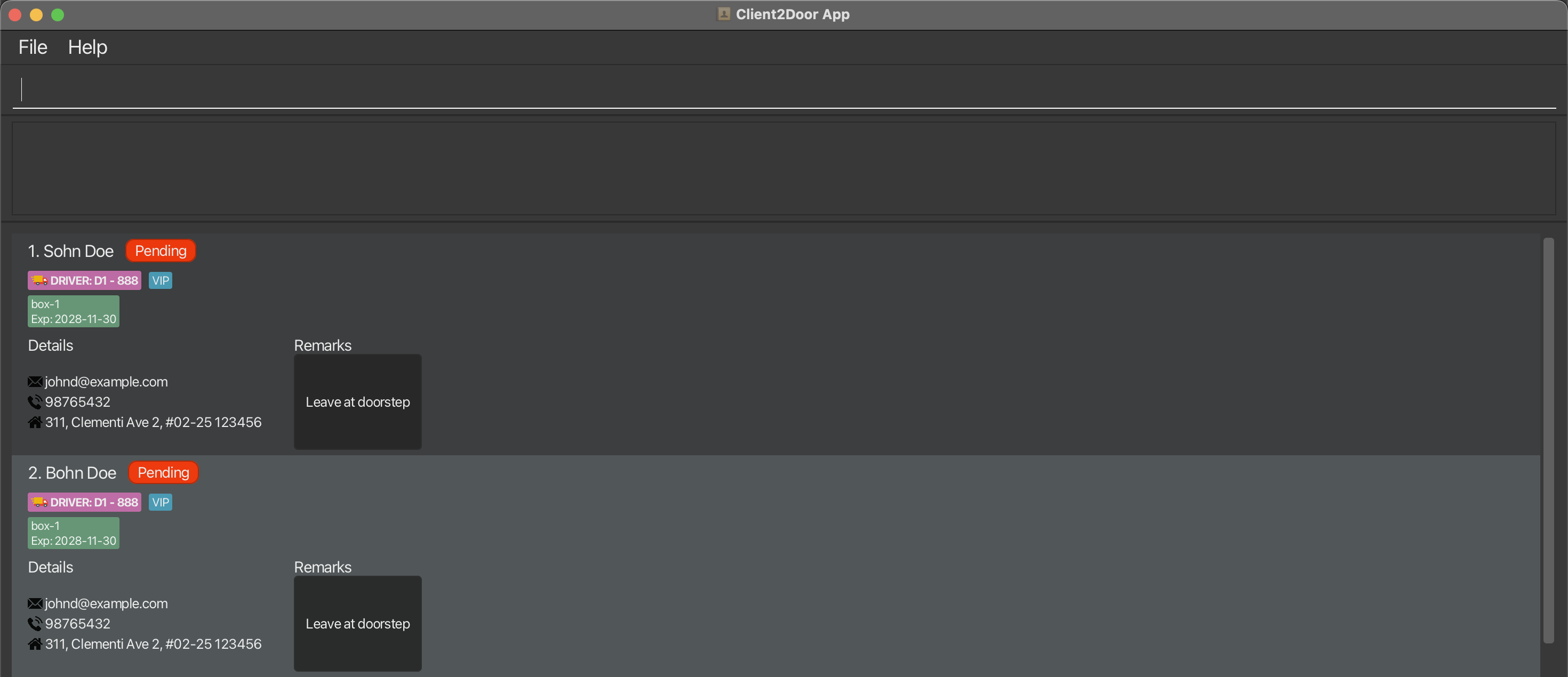Click the VIP tag on Bohn Doe's card
Viewport: 1568px width, 677px height.
161,503
